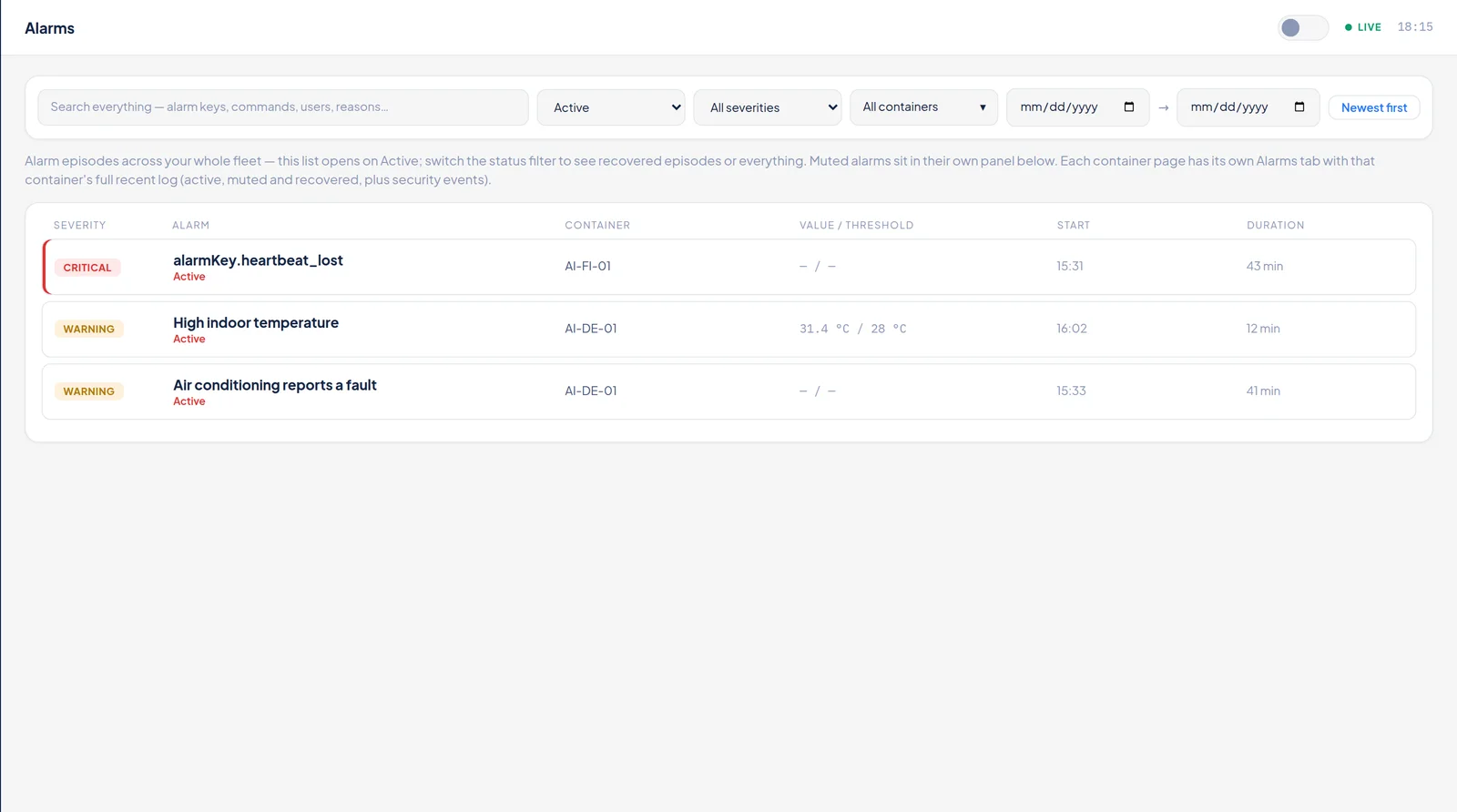Click the Newest first sort button
The image size is (1457, 812).
[x=1374, y=107]
